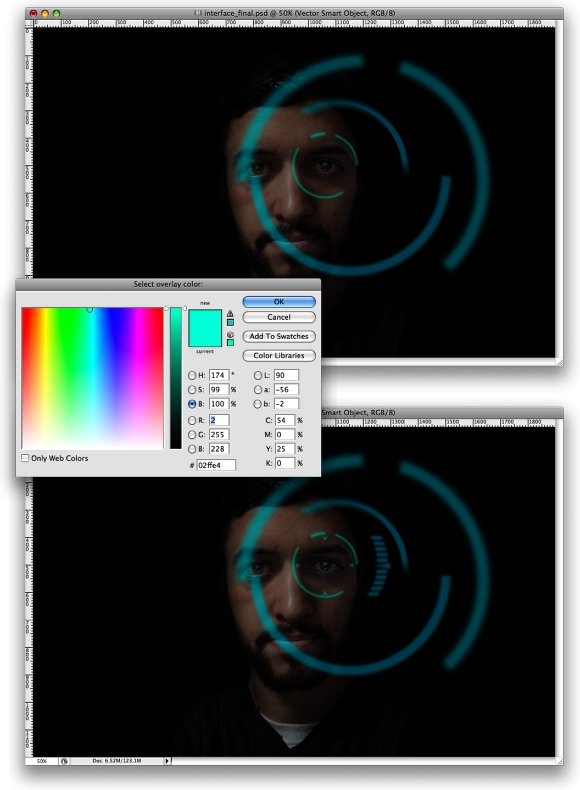Select the R red radio button
The width and height of the screenshot is (580, 790).
[192, 420]
